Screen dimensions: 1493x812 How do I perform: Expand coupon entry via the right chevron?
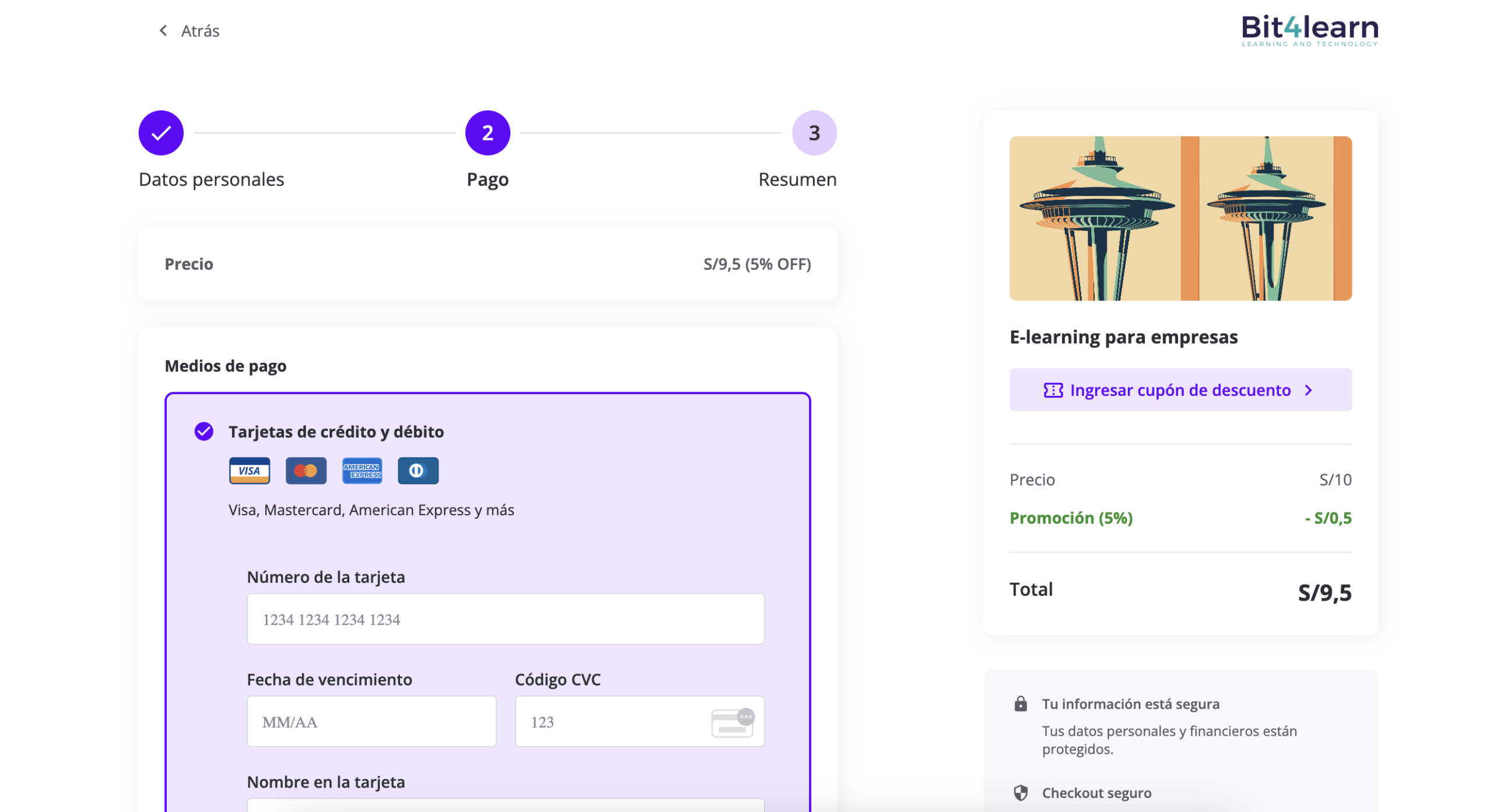[x=1309, y=390]
